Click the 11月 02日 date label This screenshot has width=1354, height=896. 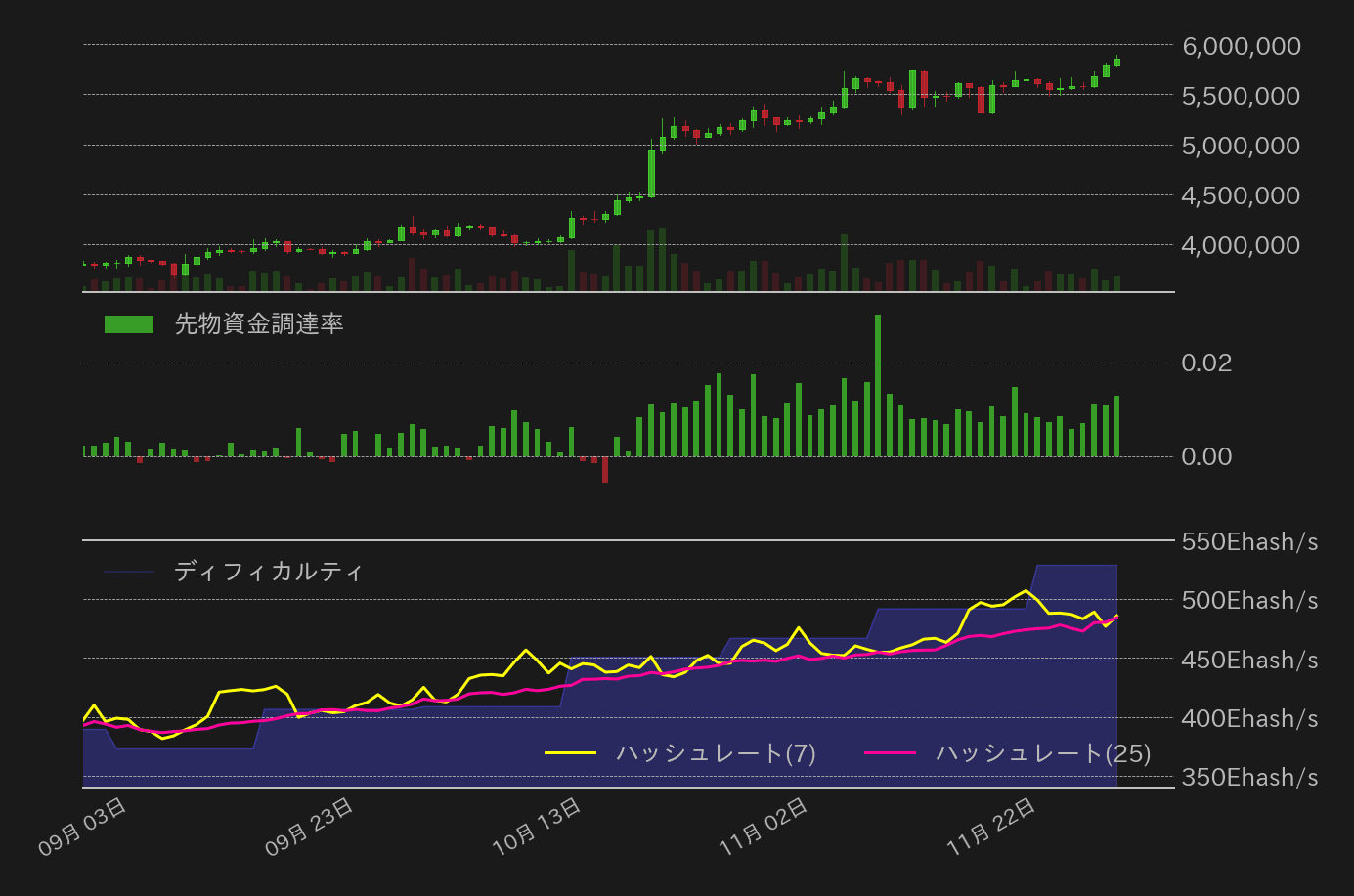[x=764, y=827]
